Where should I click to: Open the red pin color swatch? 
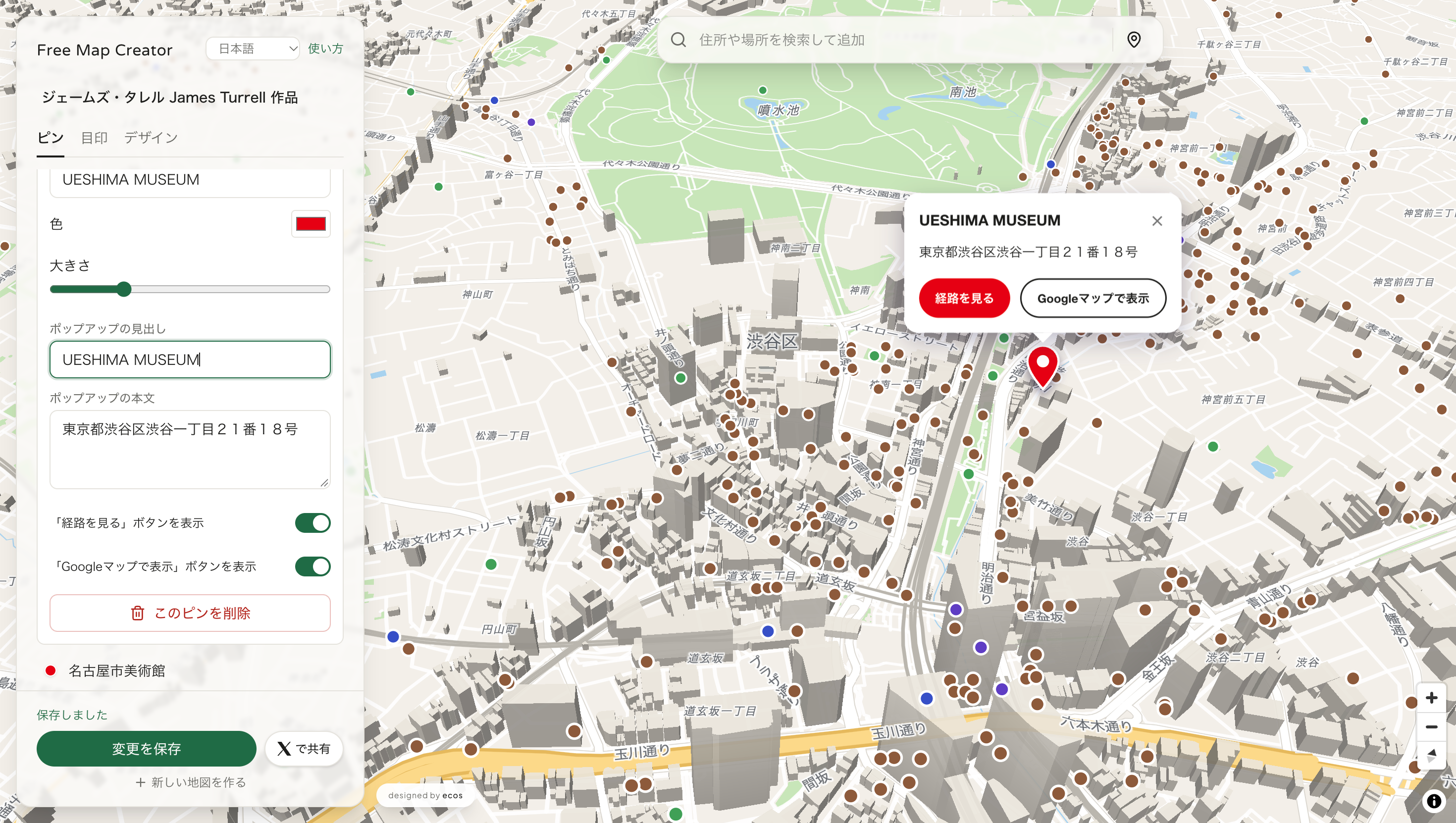pos(311,224)
